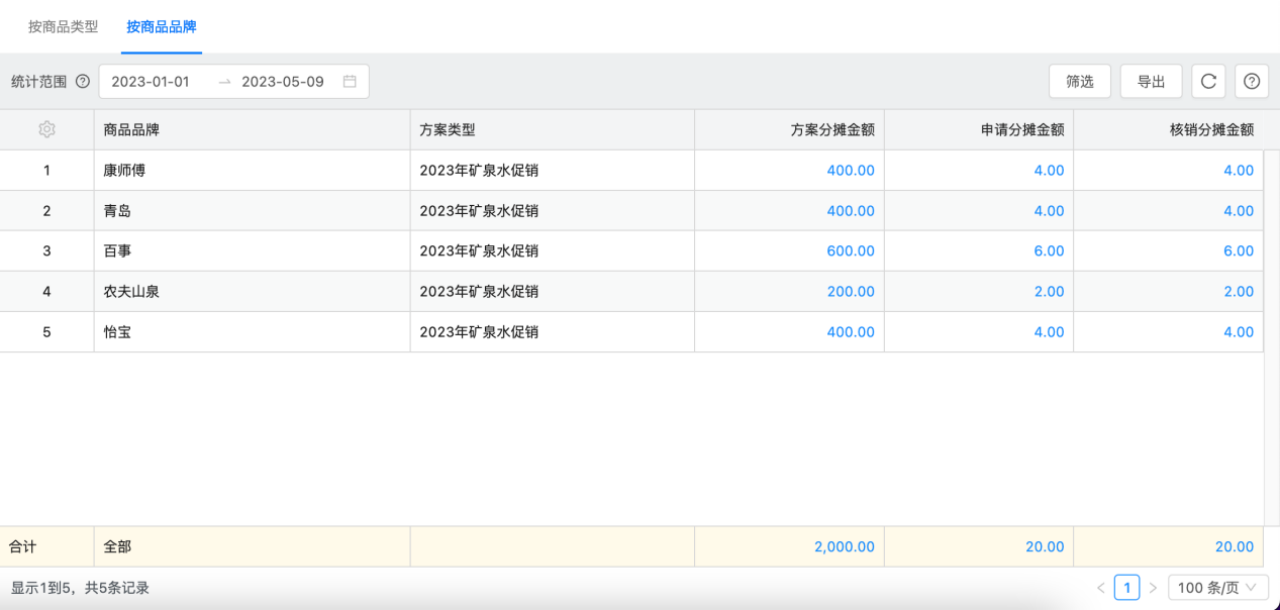Image resolution: width=1280 pixels, height=610 pixels.
Task: Click the table vertical scrollbar
Action: pyautogui.click(x=1272, y=338)
